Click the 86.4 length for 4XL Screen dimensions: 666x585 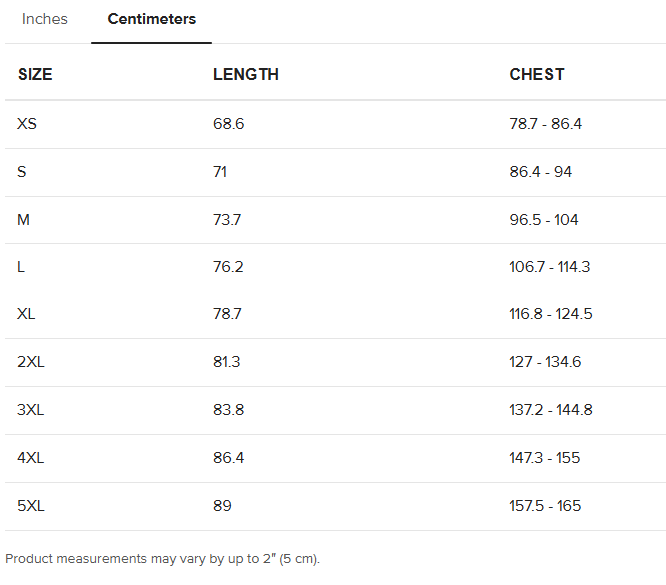click(x=228, y=458)
